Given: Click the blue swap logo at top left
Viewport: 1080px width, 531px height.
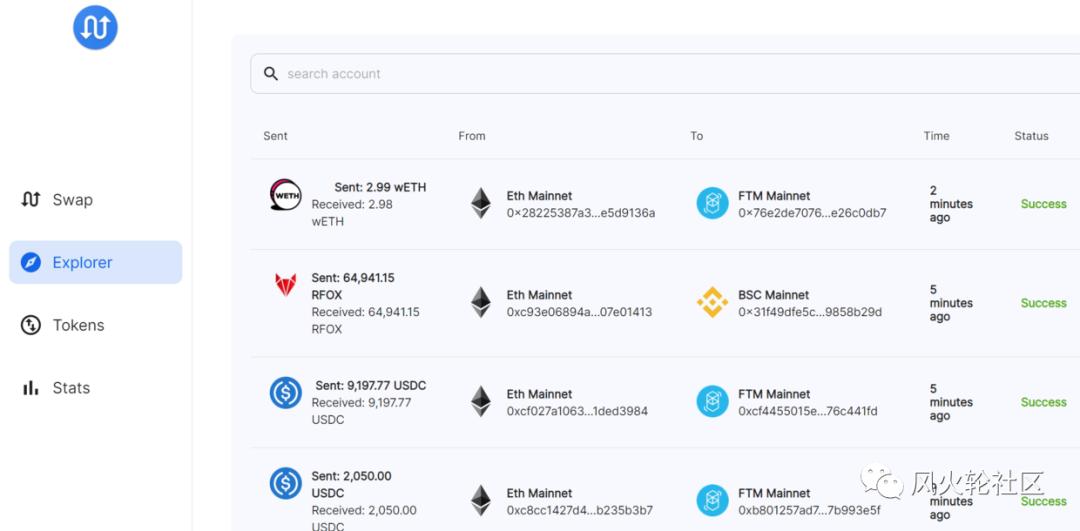Looking at the screenshot, I should (x=95, y=28).
